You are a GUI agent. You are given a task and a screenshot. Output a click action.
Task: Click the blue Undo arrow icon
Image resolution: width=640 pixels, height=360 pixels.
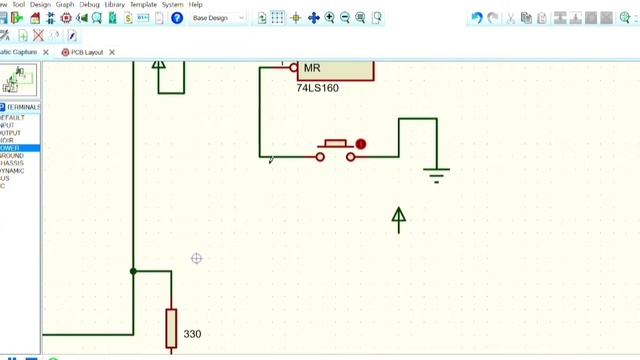click(477, 18)
